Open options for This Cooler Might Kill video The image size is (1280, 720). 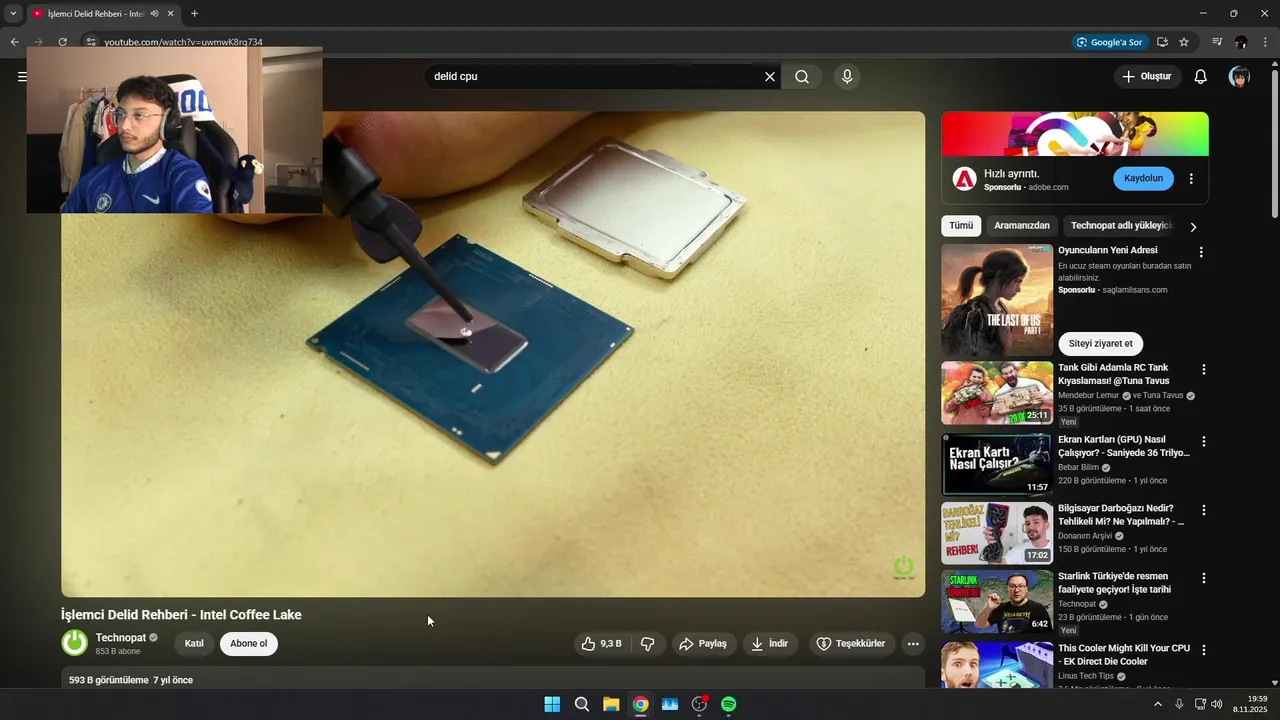click(1203, 649)
